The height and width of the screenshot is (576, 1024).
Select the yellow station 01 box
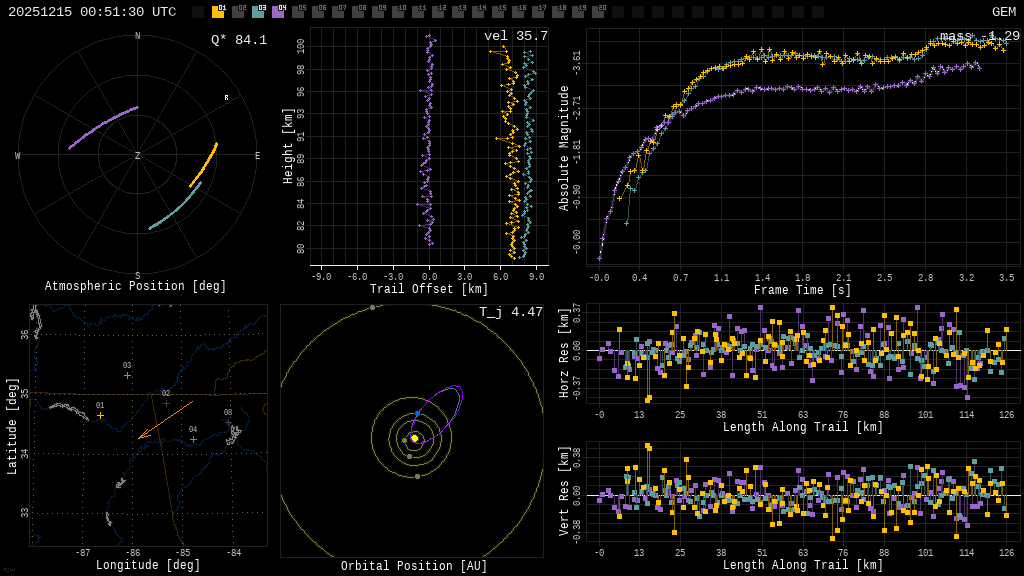click(218, 11)
